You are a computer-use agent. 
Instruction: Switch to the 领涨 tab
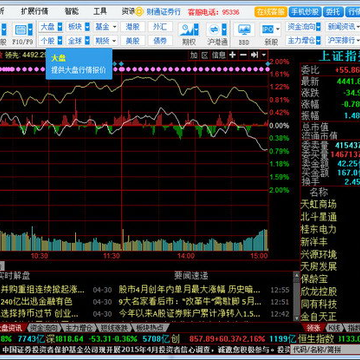(313, 327)
